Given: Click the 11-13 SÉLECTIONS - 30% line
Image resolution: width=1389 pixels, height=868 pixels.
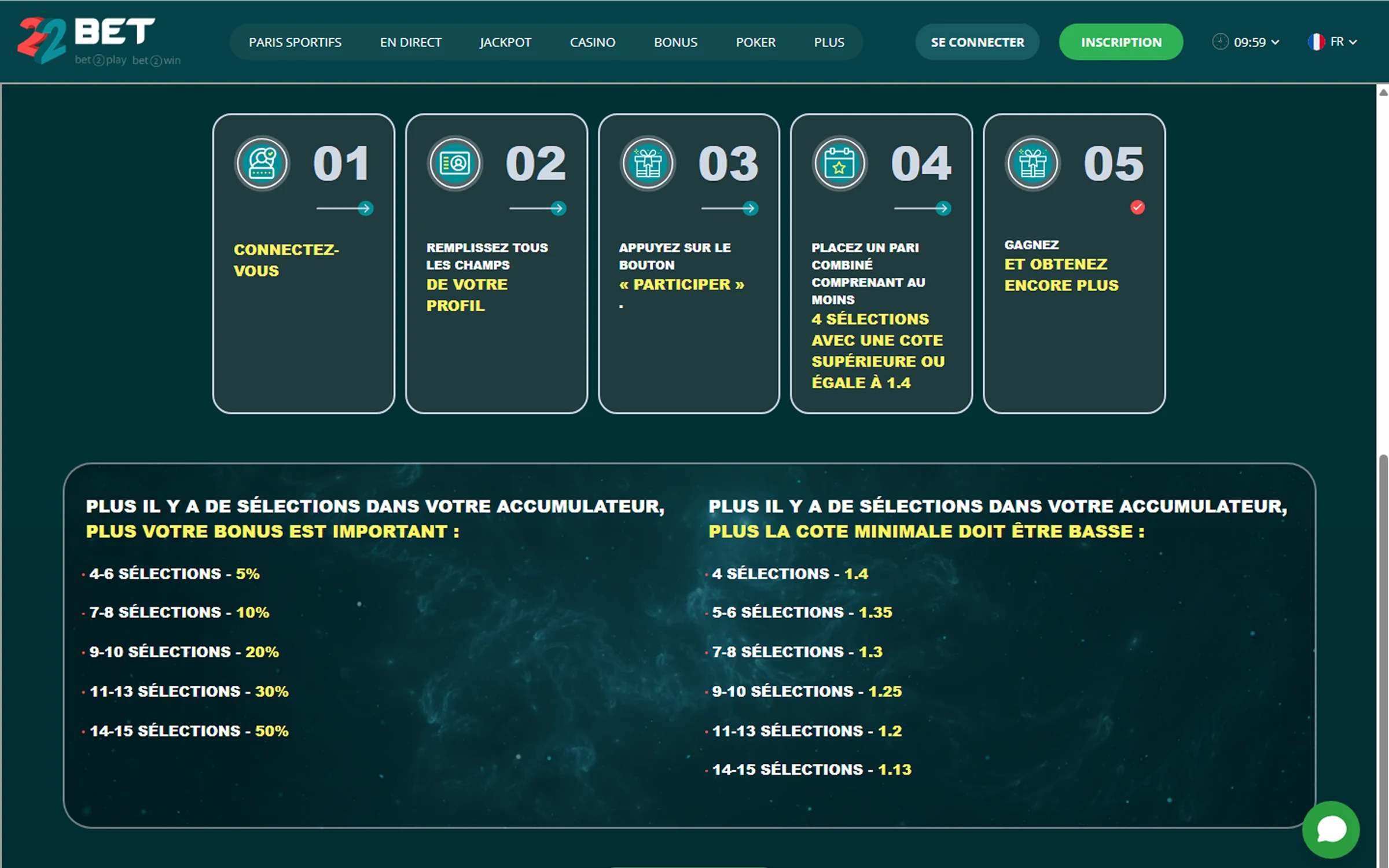Looking at the screenshot, I should click(189, 692).
